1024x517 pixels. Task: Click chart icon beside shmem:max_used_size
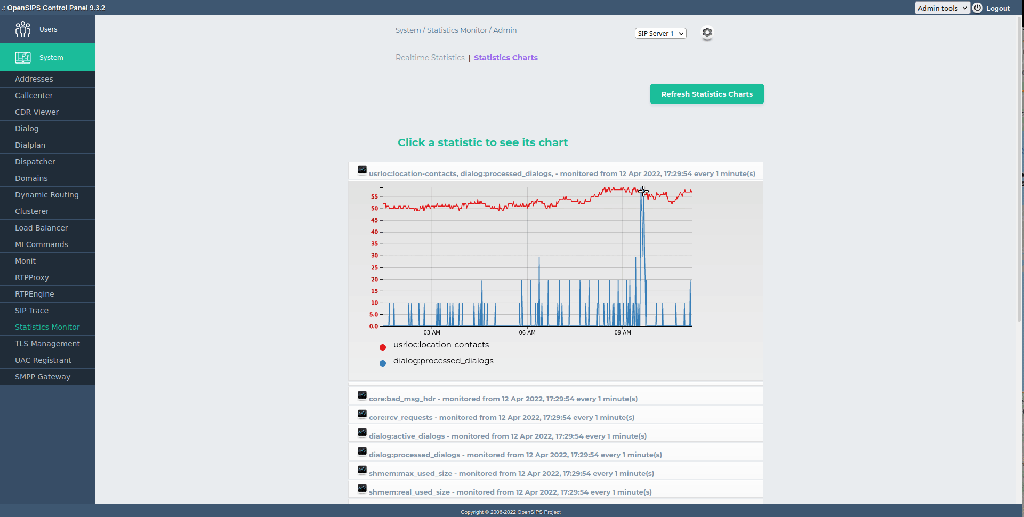pyautogui.click(x=362, y=470)
